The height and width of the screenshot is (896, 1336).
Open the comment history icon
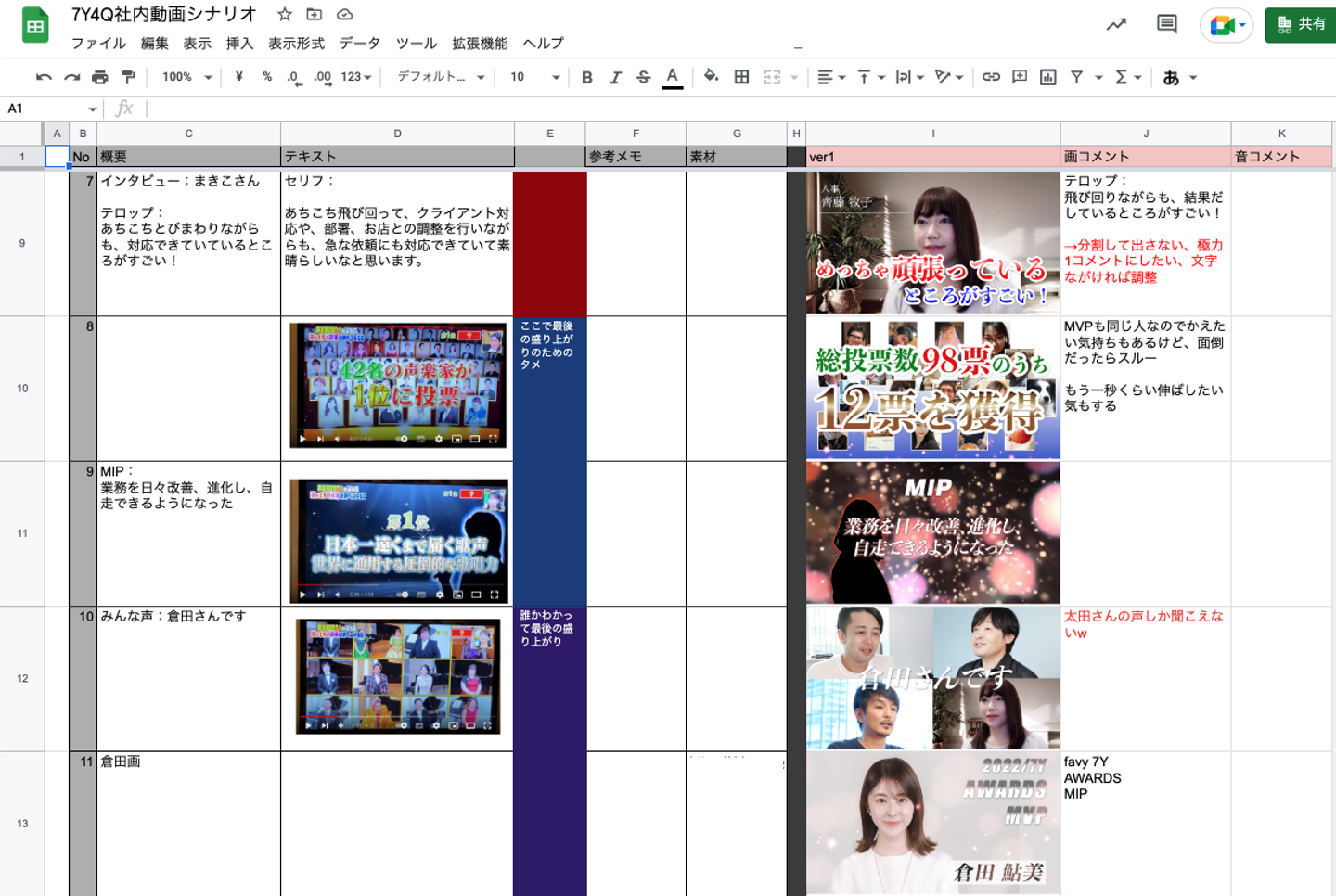point(1167,24)
